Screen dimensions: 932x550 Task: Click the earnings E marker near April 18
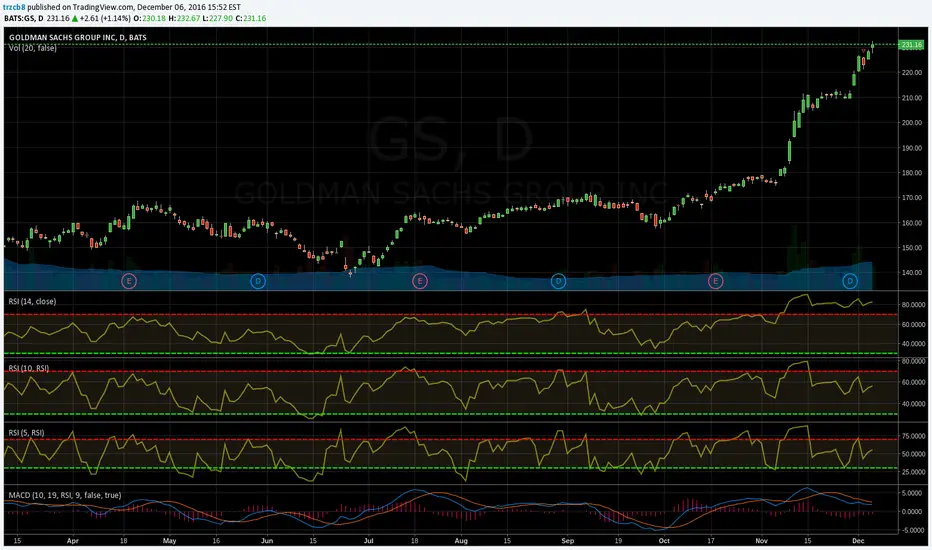pyautogui.click(x=129, y=281)
